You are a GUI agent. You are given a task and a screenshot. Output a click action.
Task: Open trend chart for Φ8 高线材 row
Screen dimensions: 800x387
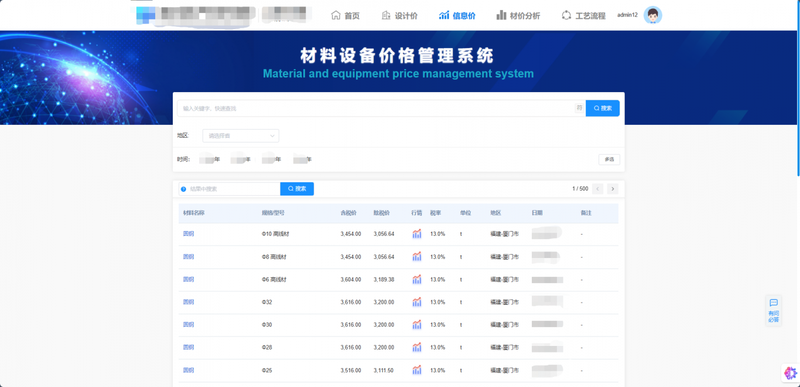click(417, 256)
